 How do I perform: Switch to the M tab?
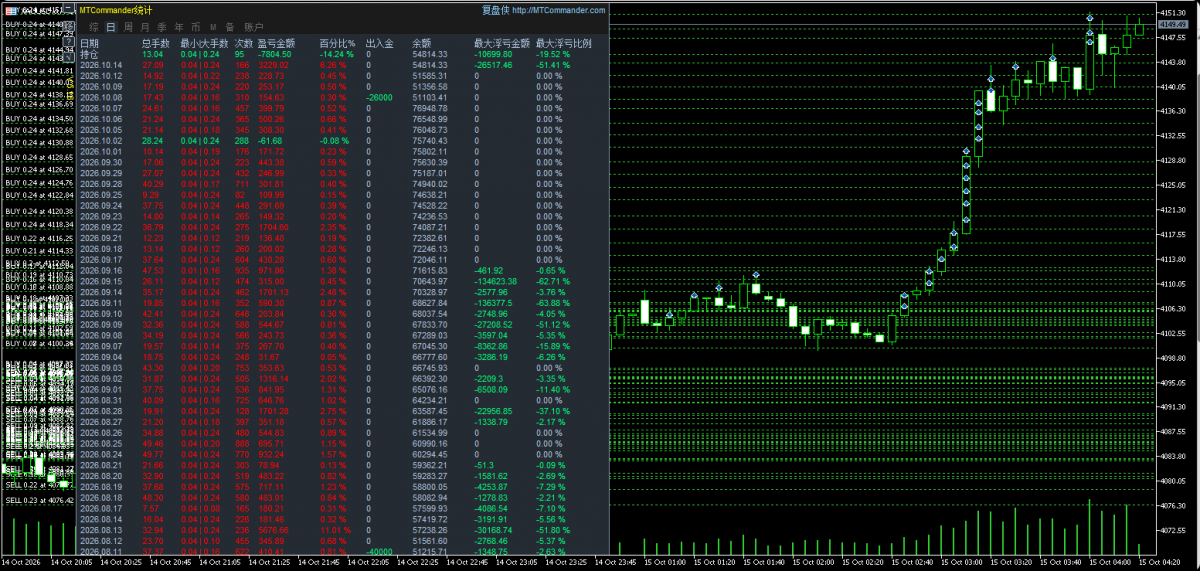click(213, 27)
